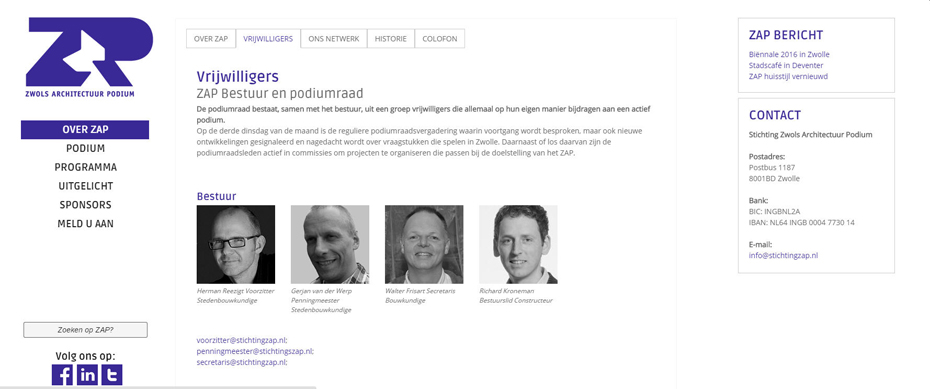Screen dimensions: 930x389
Task: Switch to the OVER ZAP tab
Action: pyautogui.click(x=211, y=39)
